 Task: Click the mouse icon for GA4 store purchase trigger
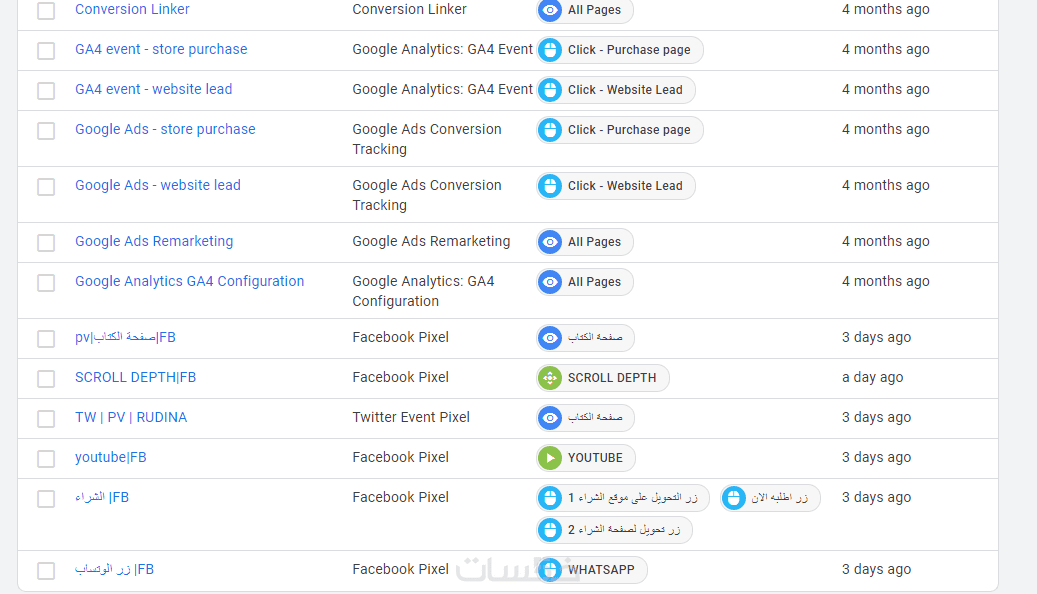point(550,50)
